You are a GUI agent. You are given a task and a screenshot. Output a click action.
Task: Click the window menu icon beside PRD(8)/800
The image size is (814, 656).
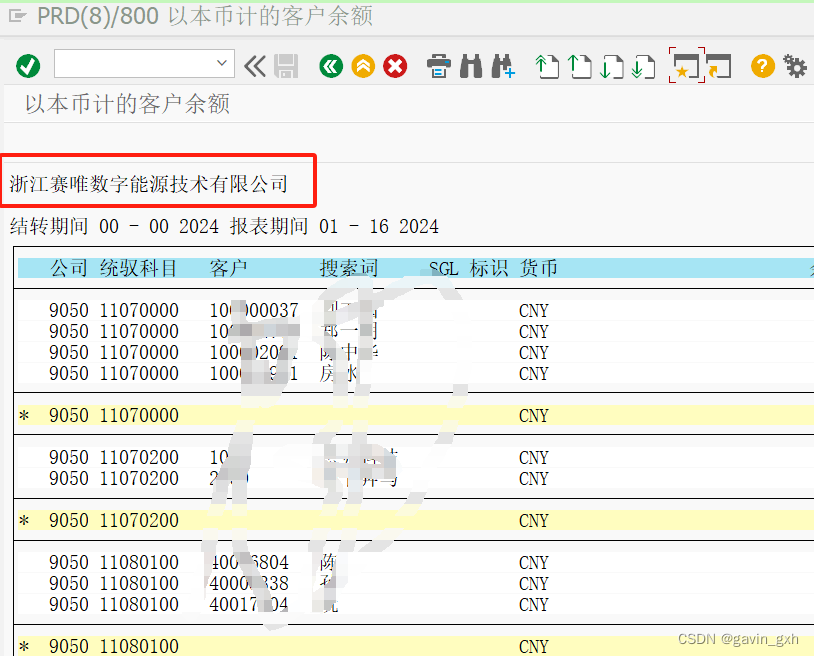tap(17, 16)
